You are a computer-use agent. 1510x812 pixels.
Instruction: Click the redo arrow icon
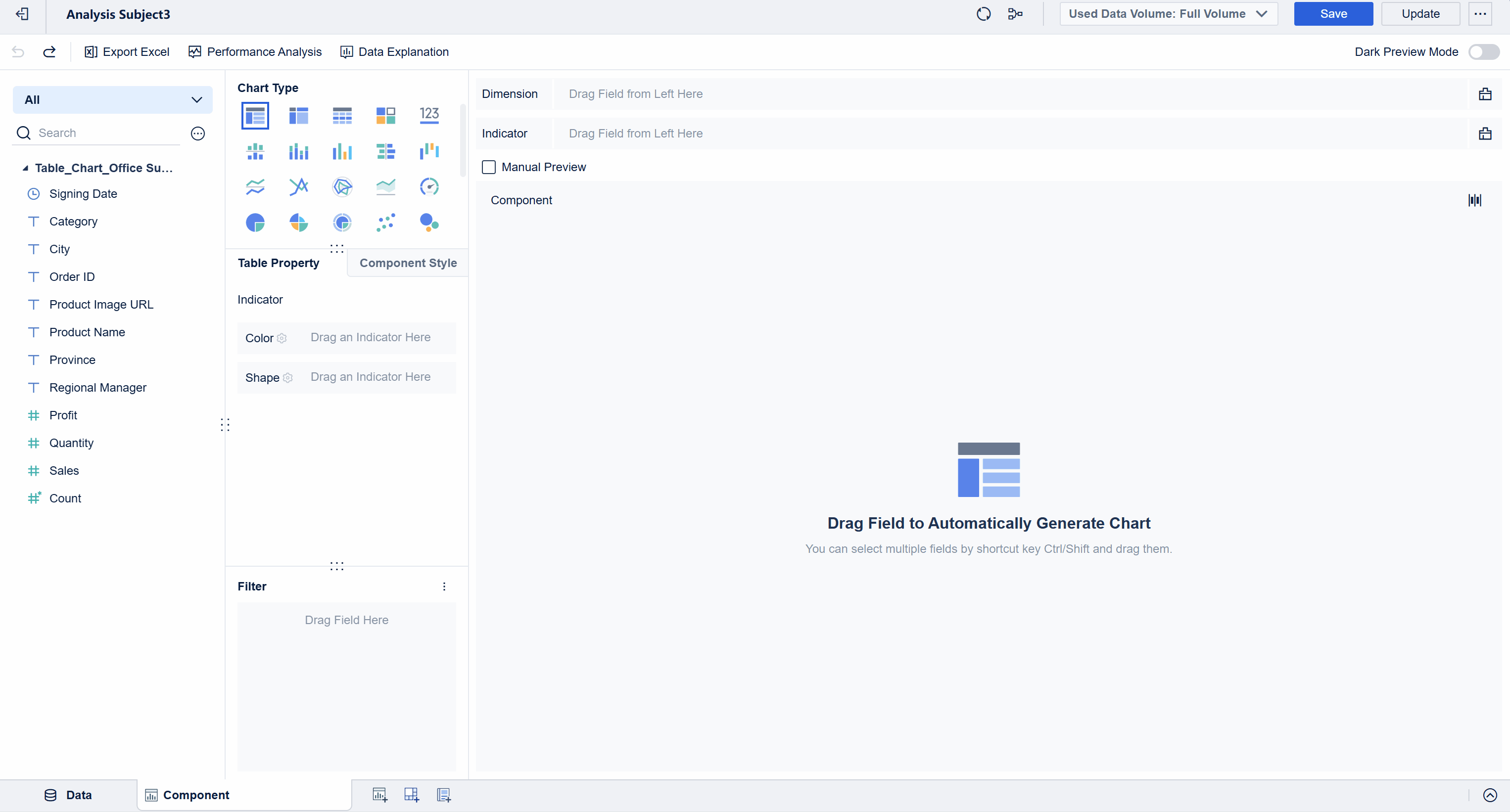click(x=49, y=51)
